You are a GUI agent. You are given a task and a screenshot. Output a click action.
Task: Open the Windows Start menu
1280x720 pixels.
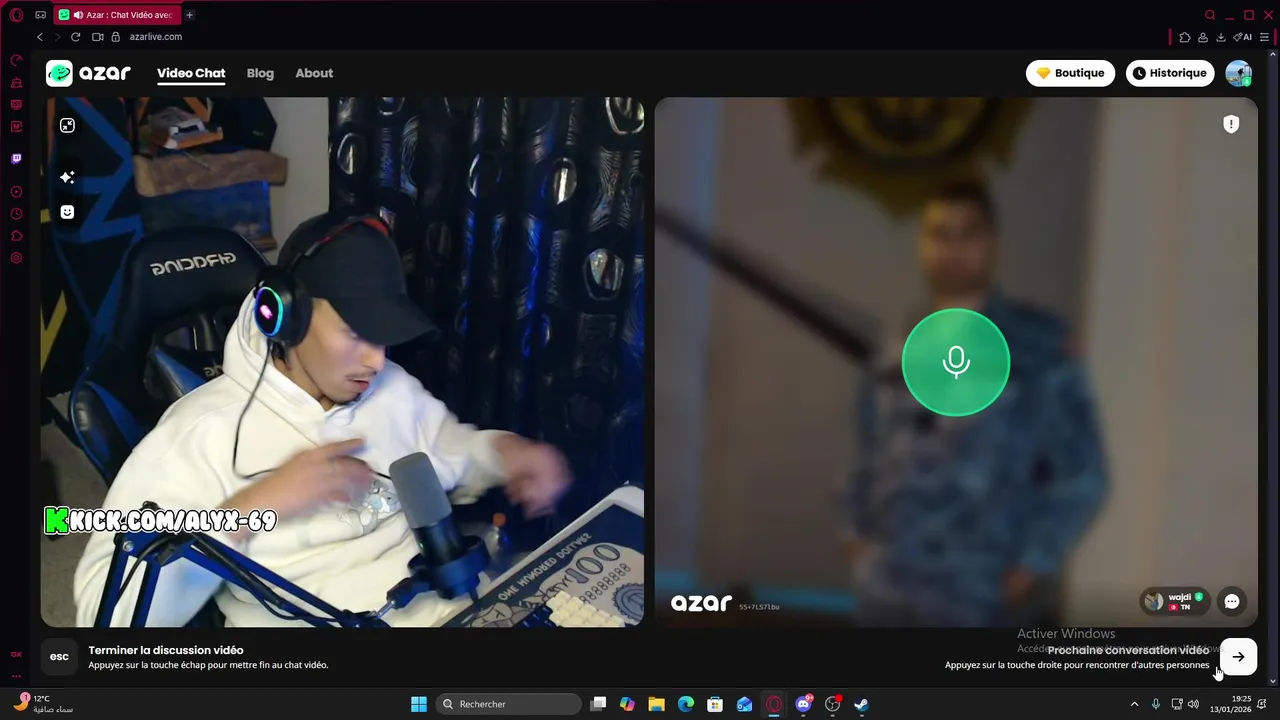click(419, 704)
